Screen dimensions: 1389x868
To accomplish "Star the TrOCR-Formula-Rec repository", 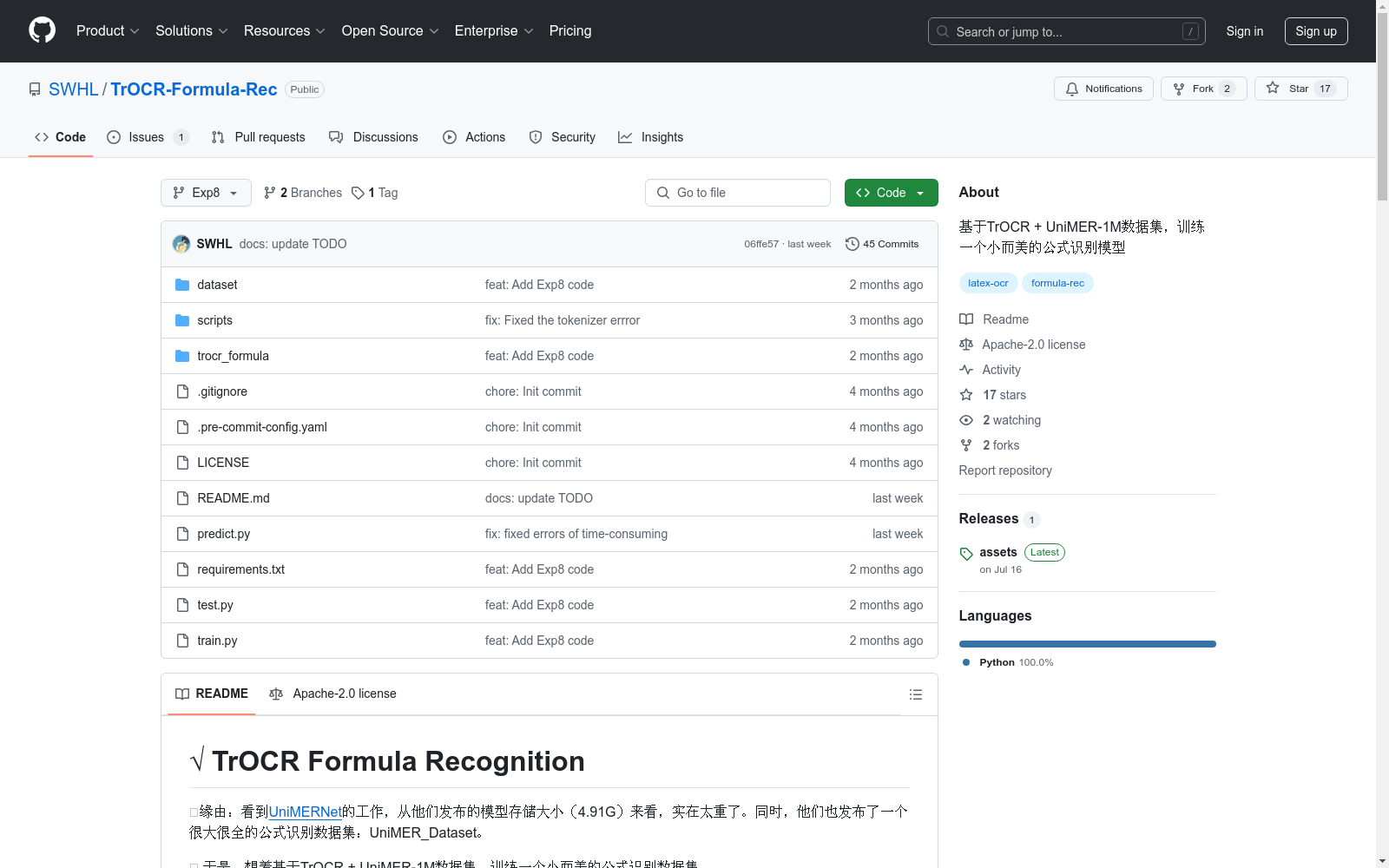I will point(1300,89).
